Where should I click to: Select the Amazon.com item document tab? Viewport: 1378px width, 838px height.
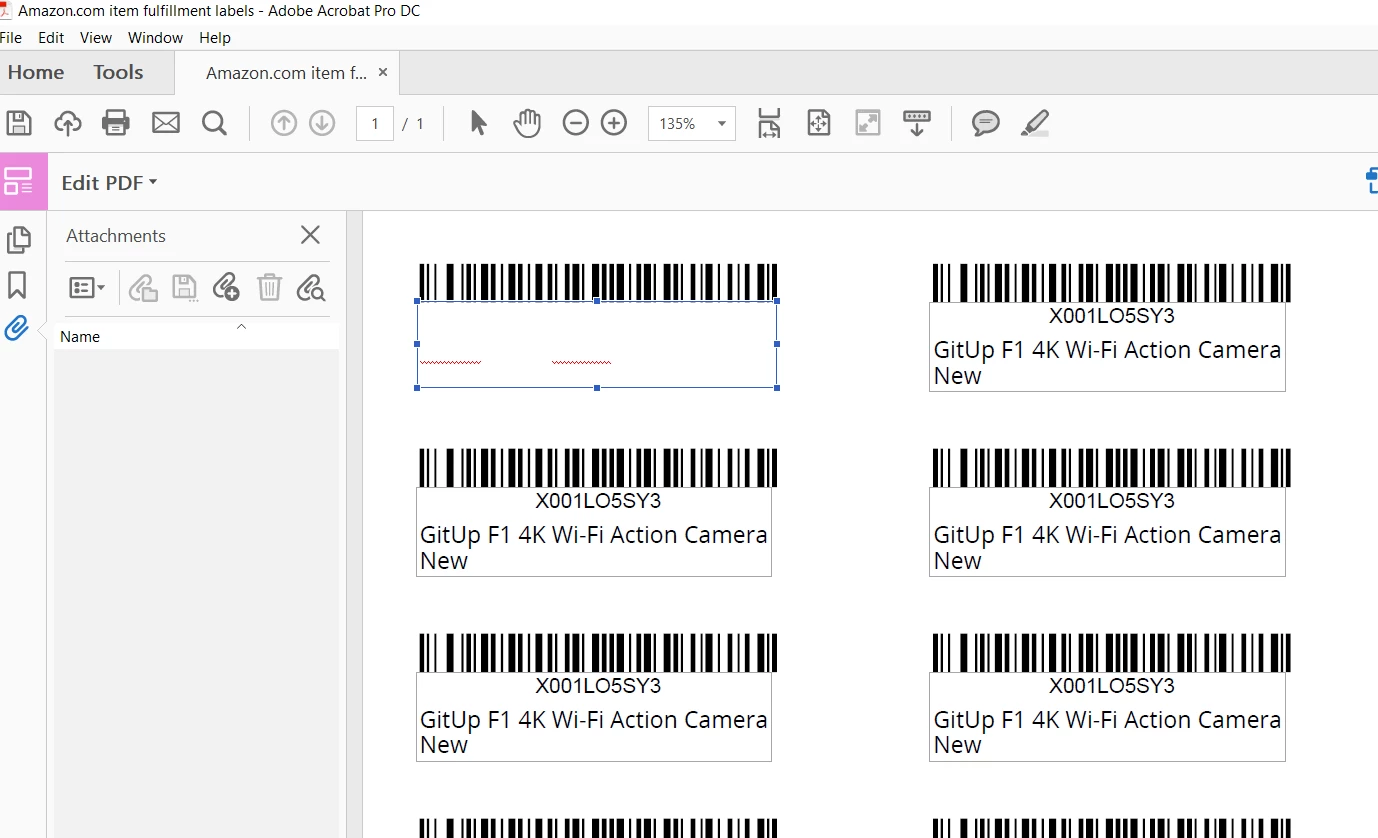[286, 73]
